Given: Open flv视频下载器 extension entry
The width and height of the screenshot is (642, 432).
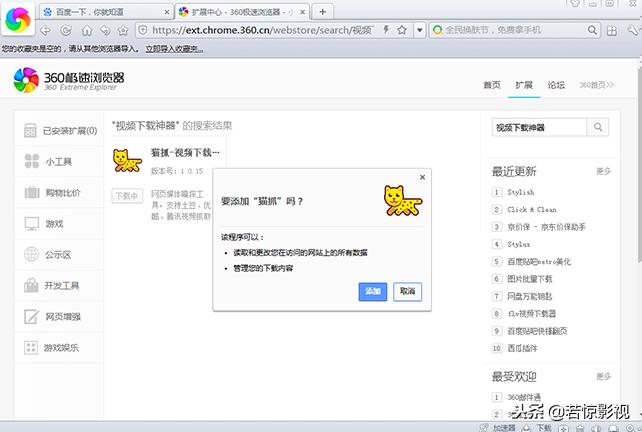Looking at the screenshot, I should pos(532,314).
